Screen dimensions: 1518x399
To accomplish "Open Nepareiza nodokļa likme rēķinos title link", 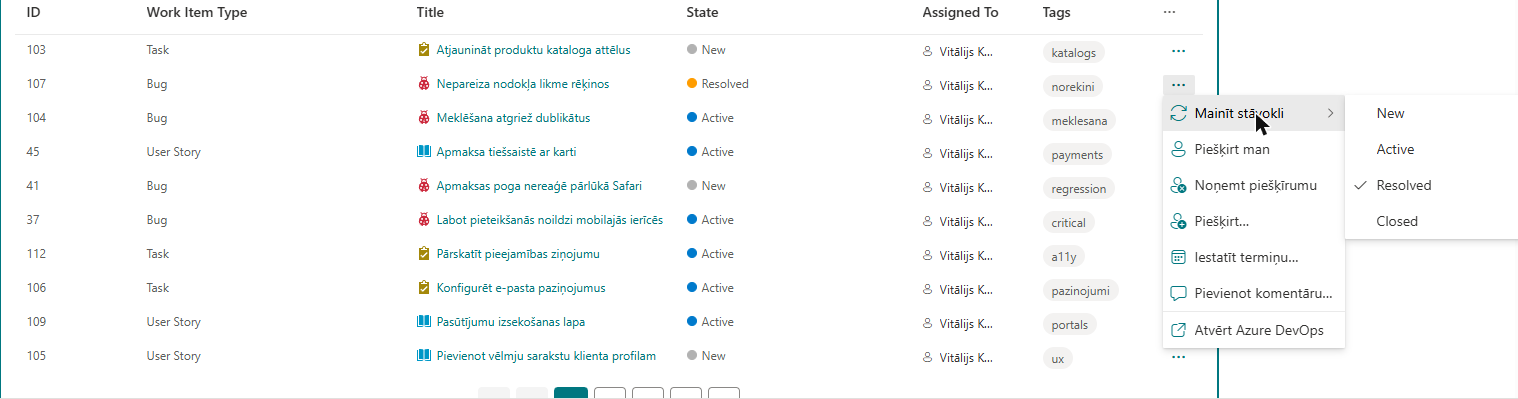I will click(x=523, y=84).
